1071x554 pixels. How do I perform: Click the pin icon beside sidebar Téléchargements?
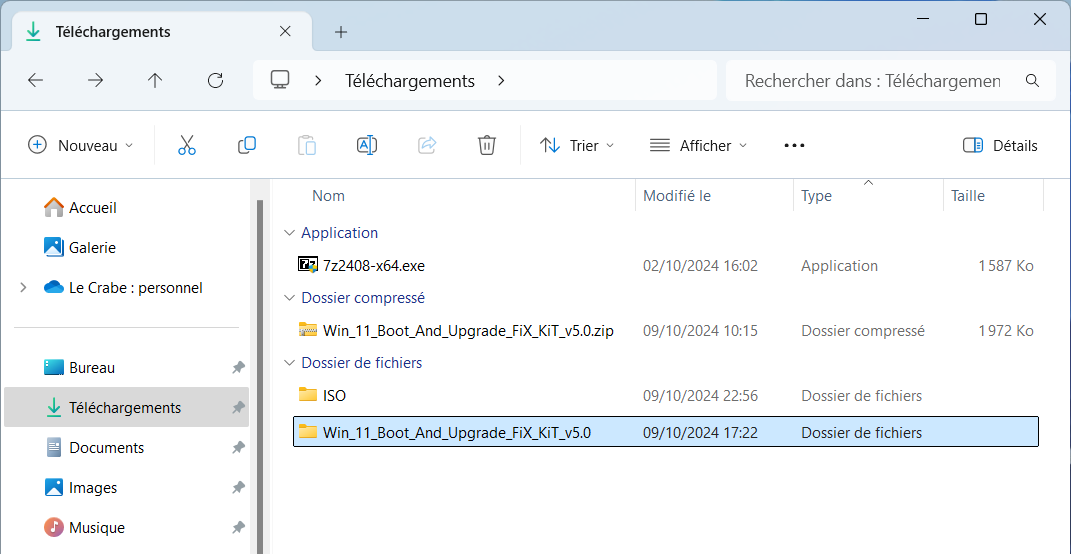pyautogui.click(x=238, y=408)
